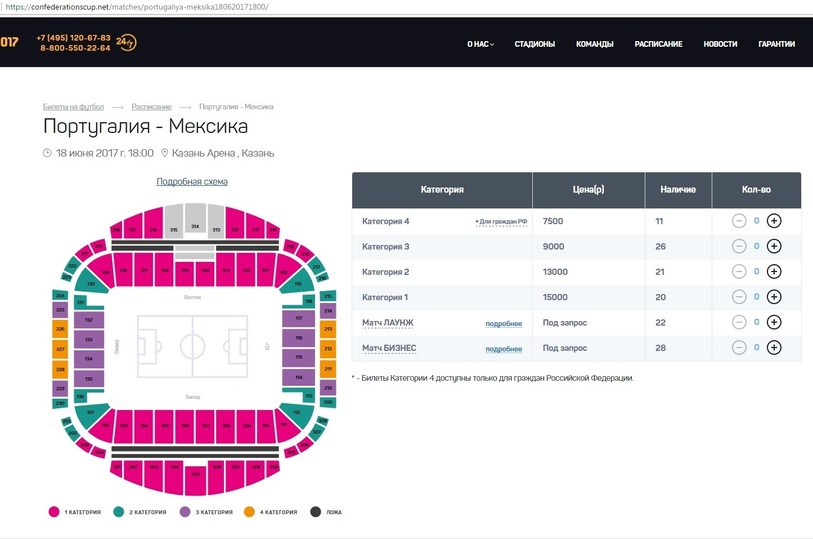
Task: Click the 24/7 support icon
Action: [x=126, y=42]
